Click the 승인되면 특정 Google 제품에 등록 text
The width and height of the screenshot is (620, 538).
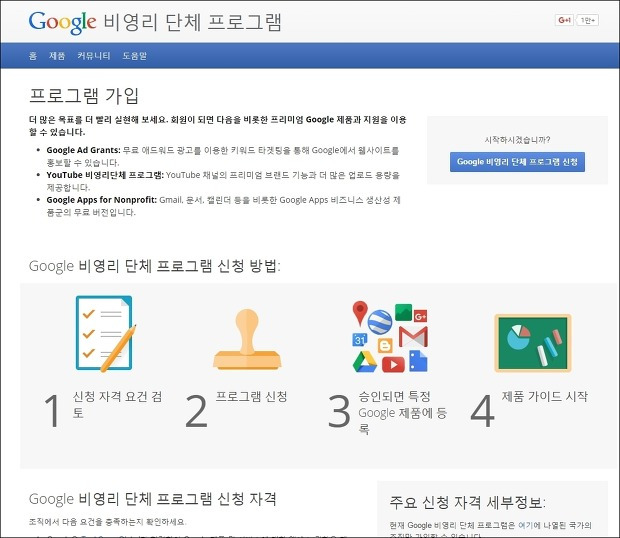403,413
